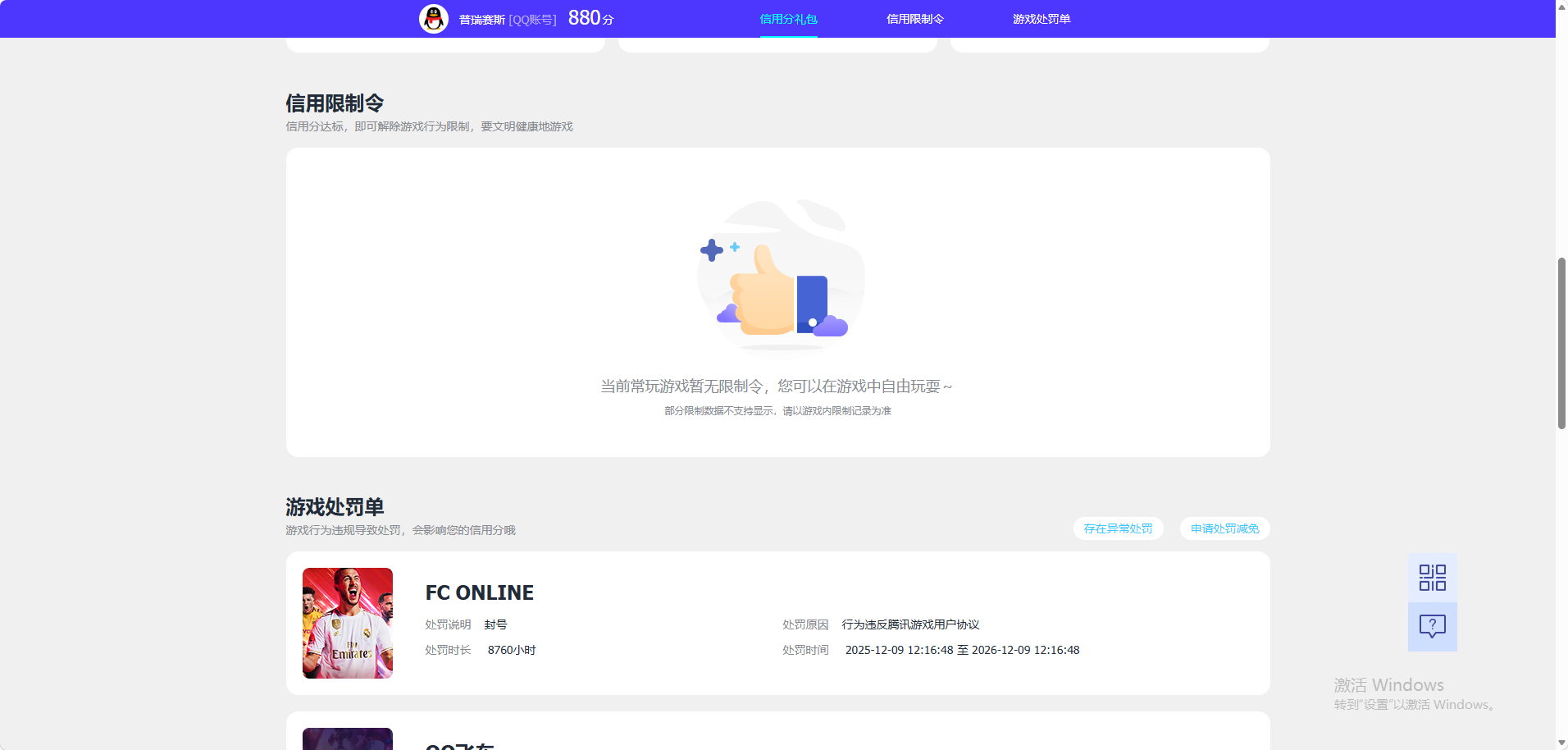
Task: Open the FC ONLINE game cover thumbnail
Action: click(348, 623)
